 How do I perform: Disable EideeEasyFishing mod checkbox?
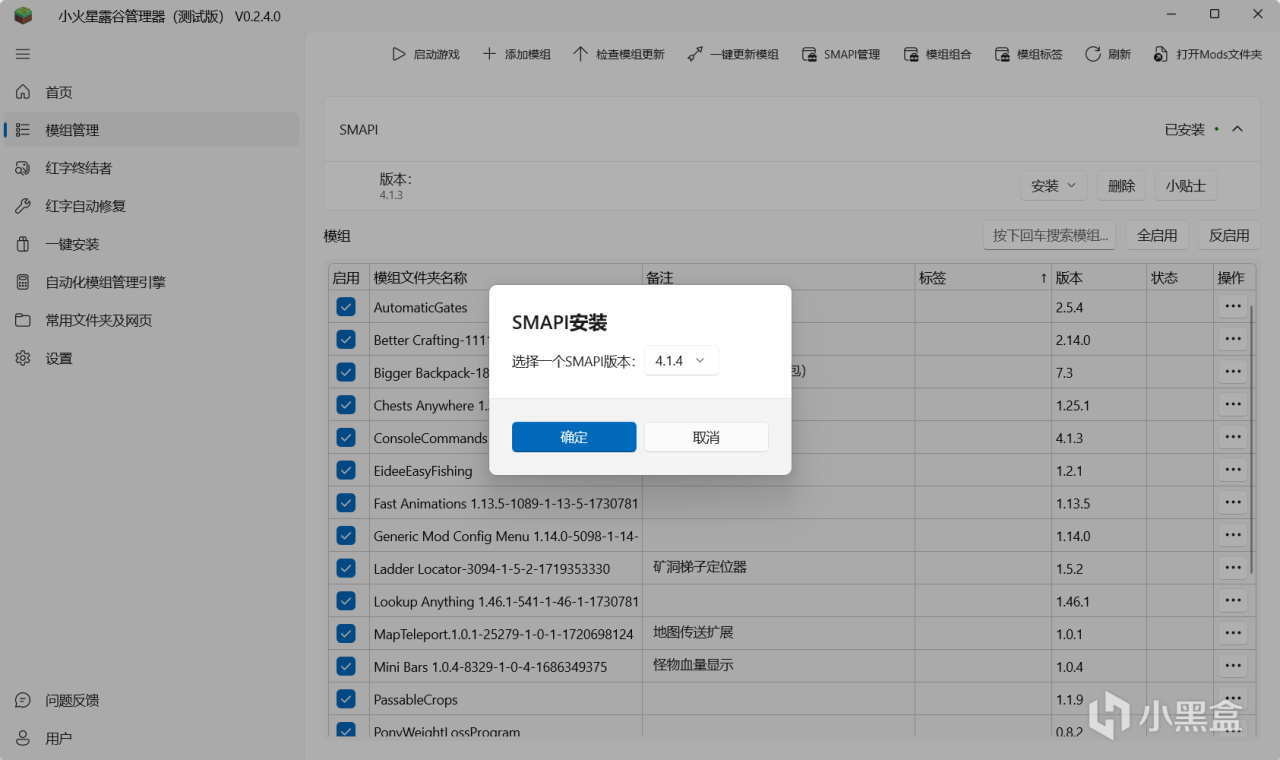click(x=346, y=470)
